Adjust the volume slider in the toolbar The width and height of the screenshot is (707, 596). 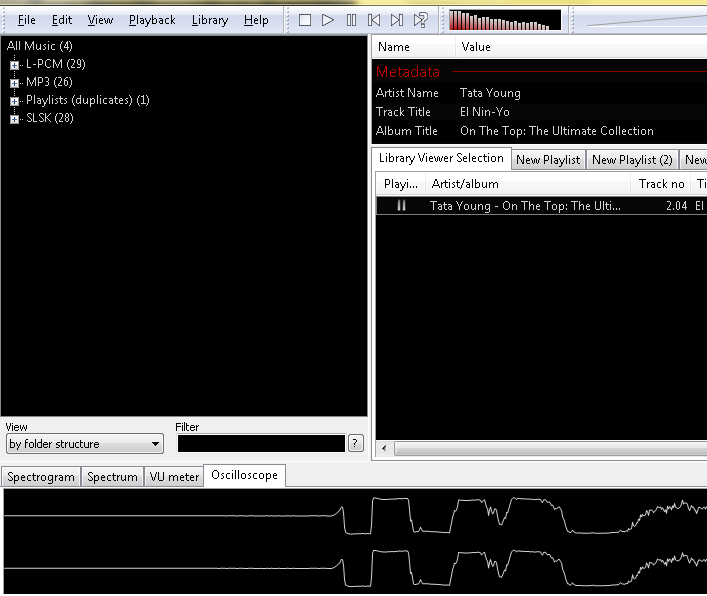(x=647, y=20)
